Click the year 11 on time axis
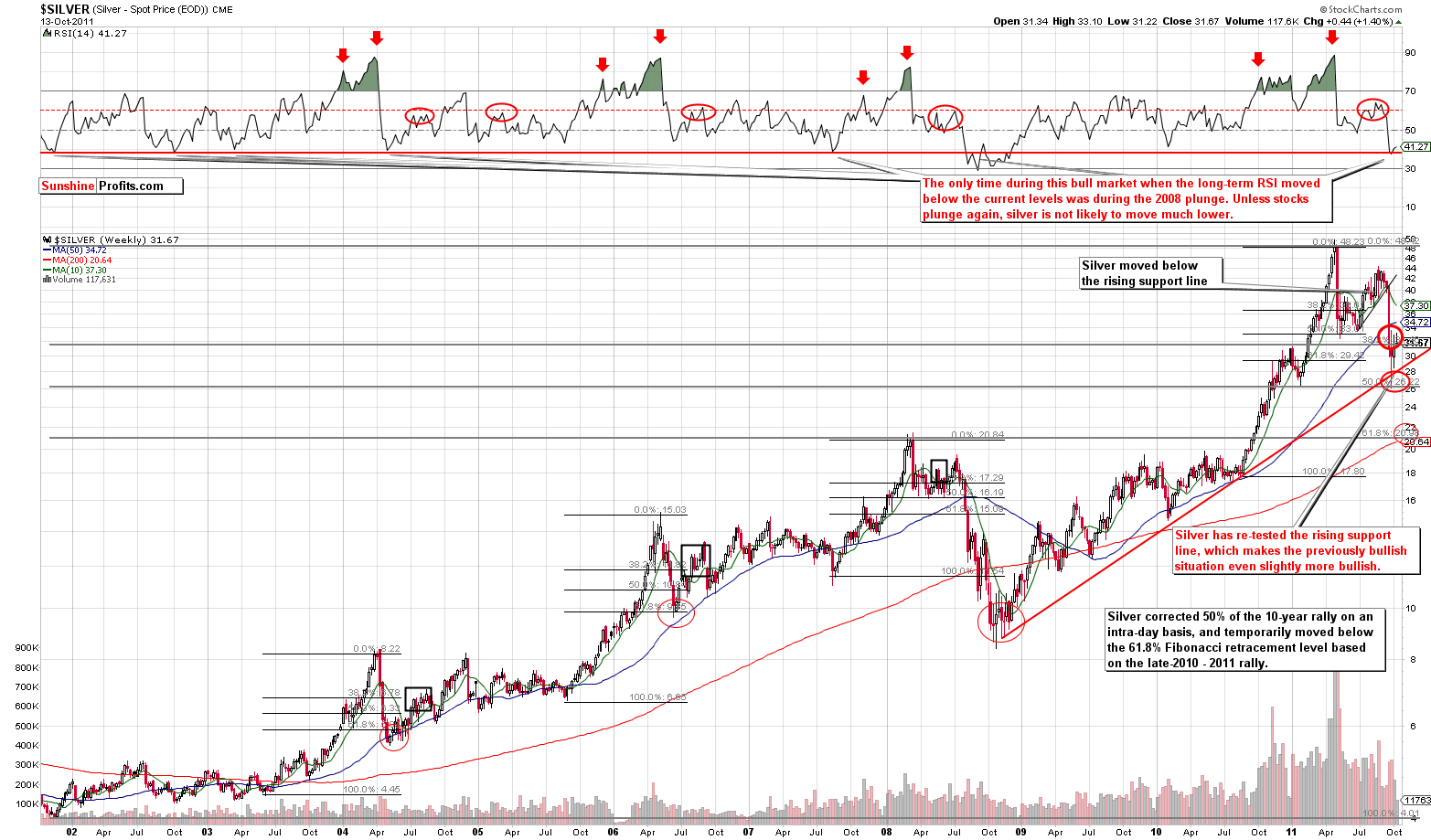This screenshot has width=1431, height=840. coord(1291,832)
